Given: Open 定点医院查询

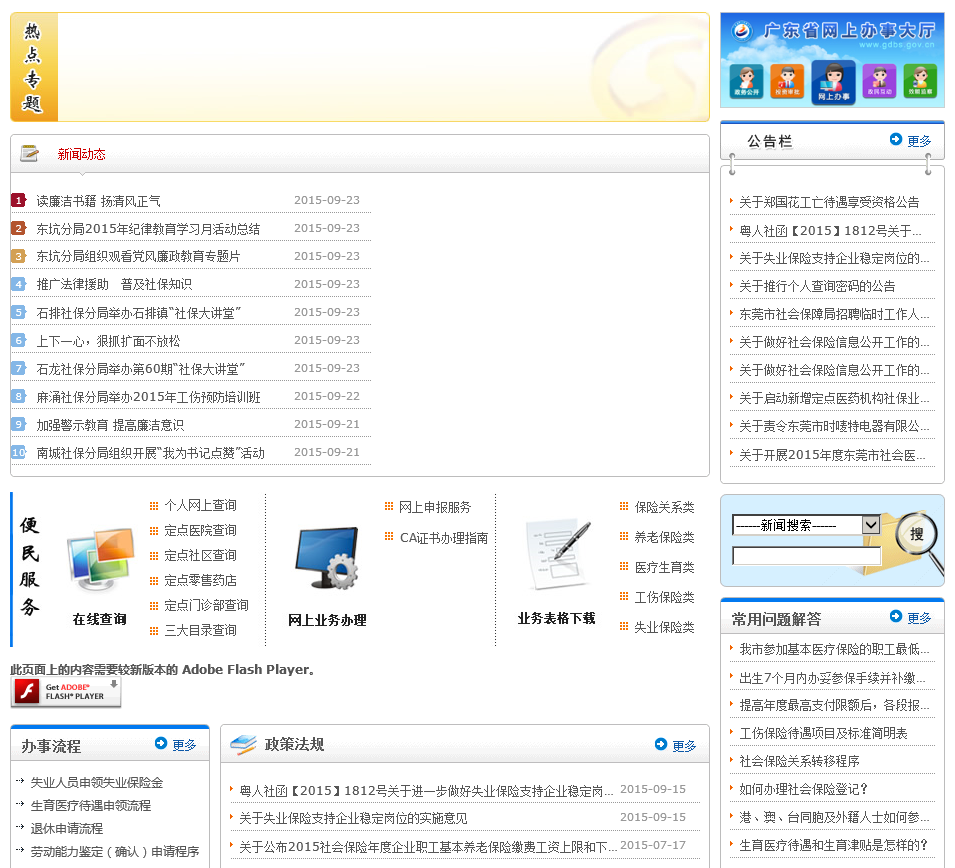Looking at the screenshot, I should 200,530.
